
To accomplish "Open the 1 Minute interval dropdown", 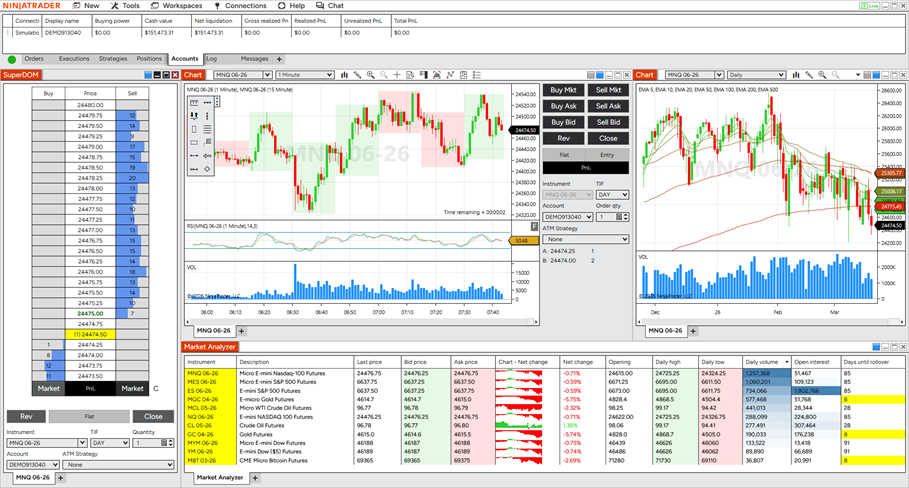I will [305, 75].
